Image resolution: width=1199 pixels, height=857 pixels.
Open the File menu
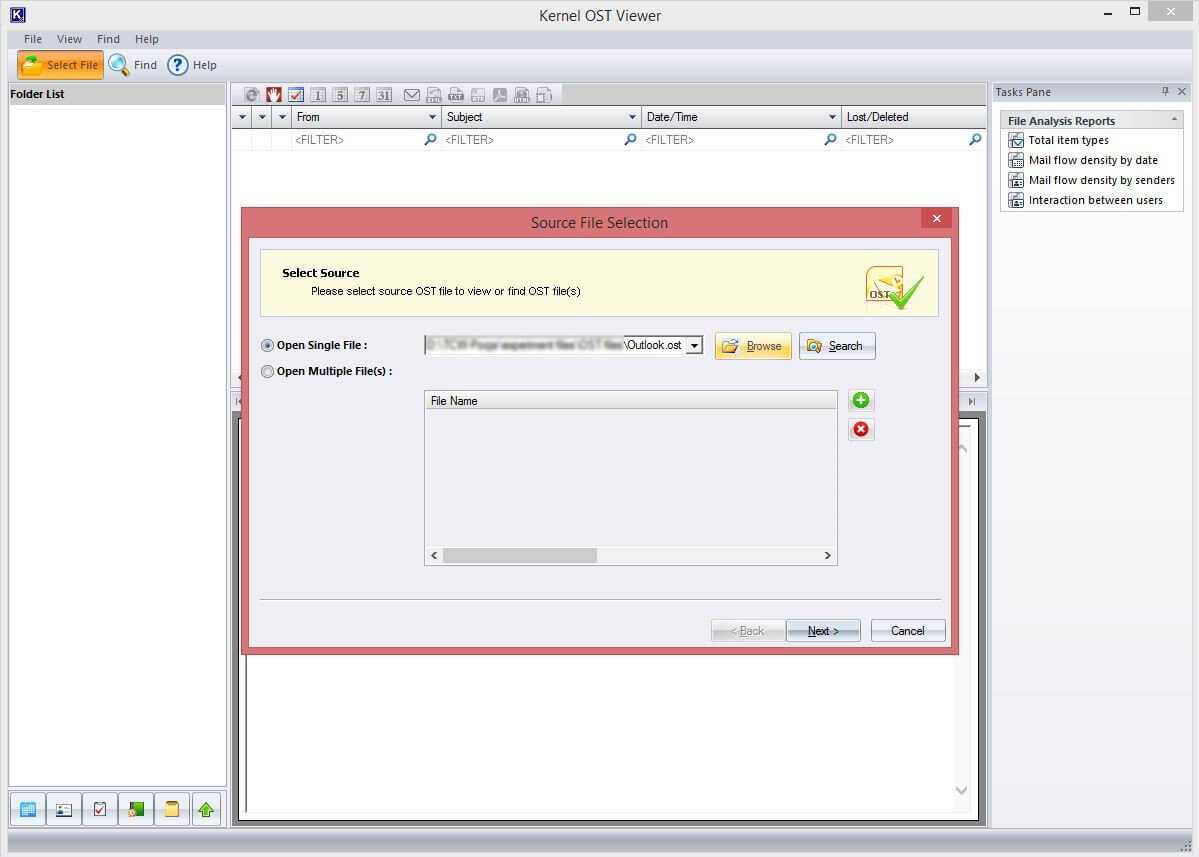(33, 39)
